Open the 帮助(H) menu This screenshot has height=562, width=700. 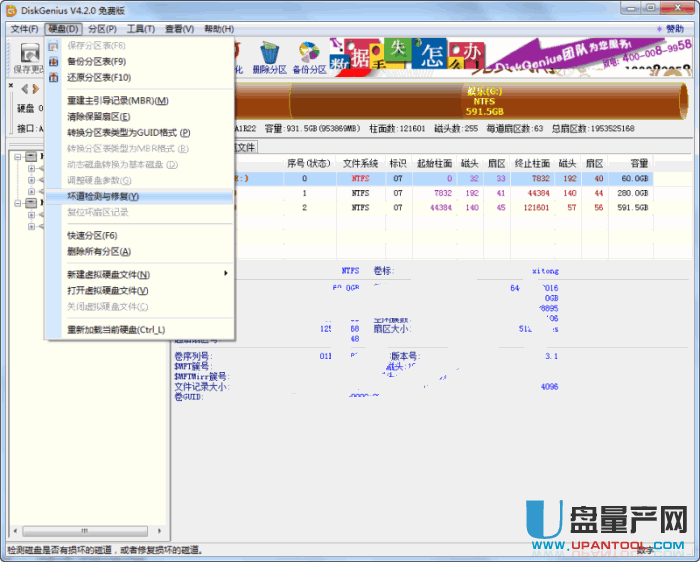coord(219,29)
